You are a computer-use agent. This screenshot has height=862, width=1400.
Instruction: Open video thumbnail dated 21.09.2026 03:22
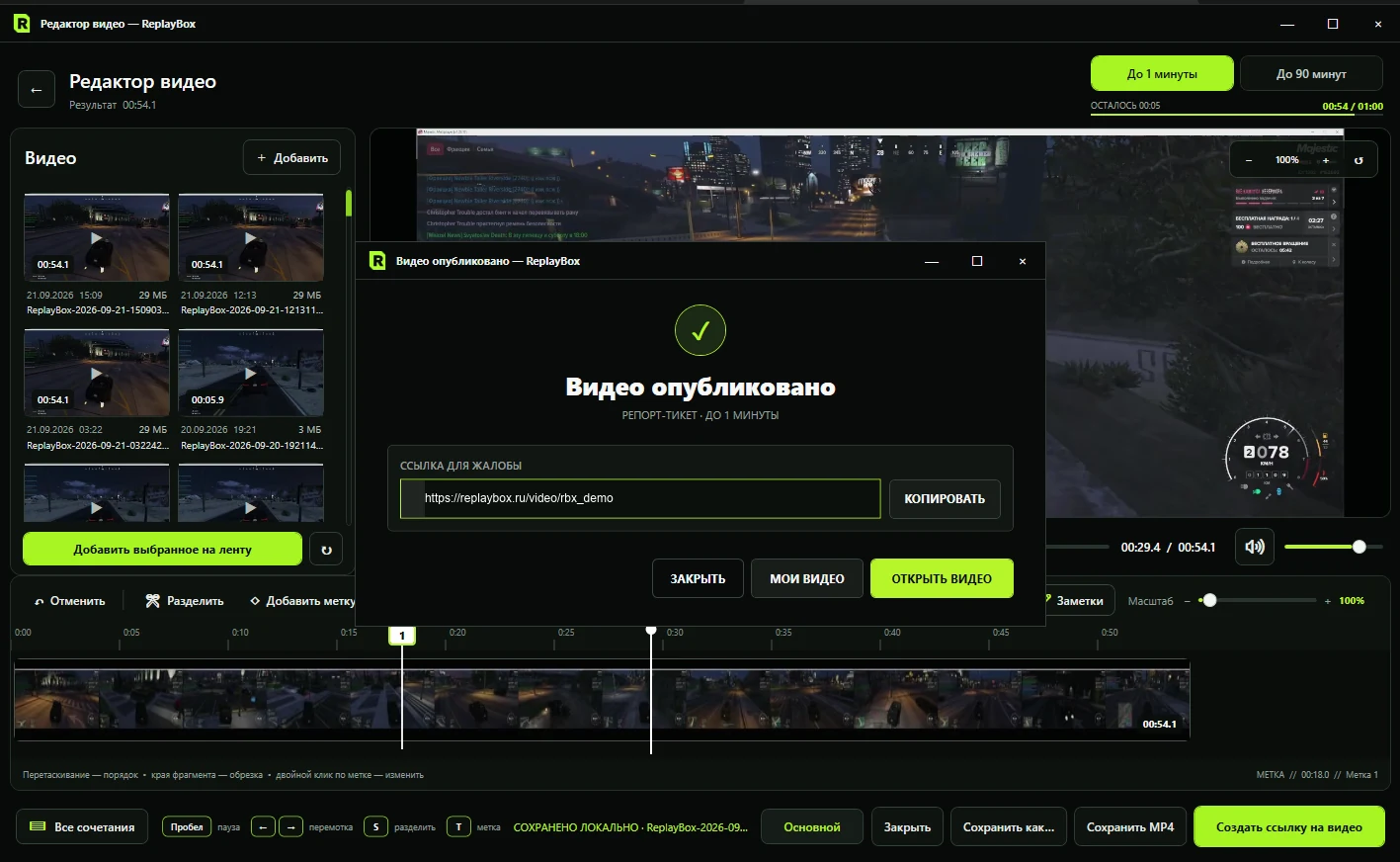[97, 373]
